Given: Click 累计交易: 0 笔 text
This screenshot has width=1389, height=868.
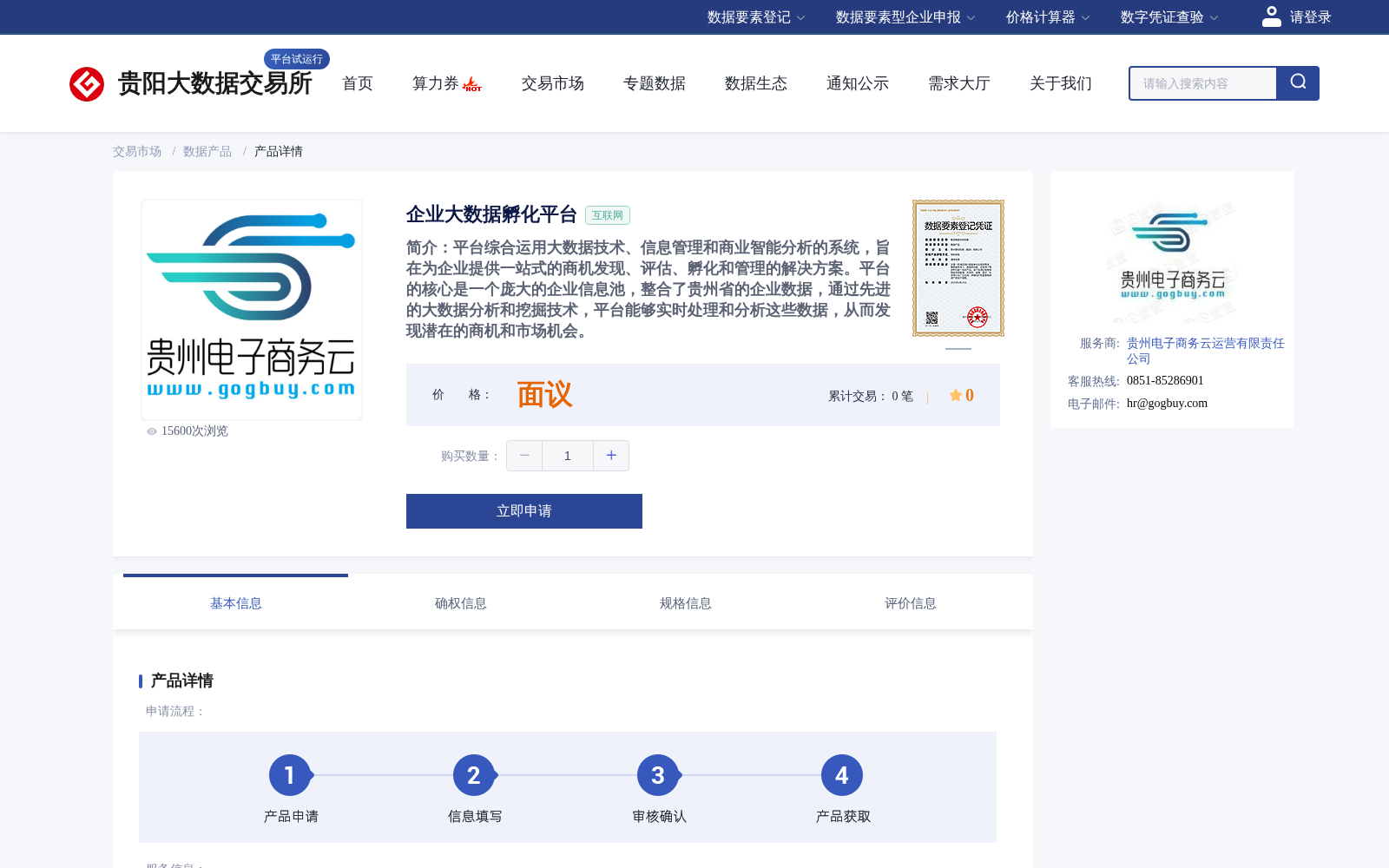Looking at the screenshot, I should pyautogui.click(x=871, y=396).
